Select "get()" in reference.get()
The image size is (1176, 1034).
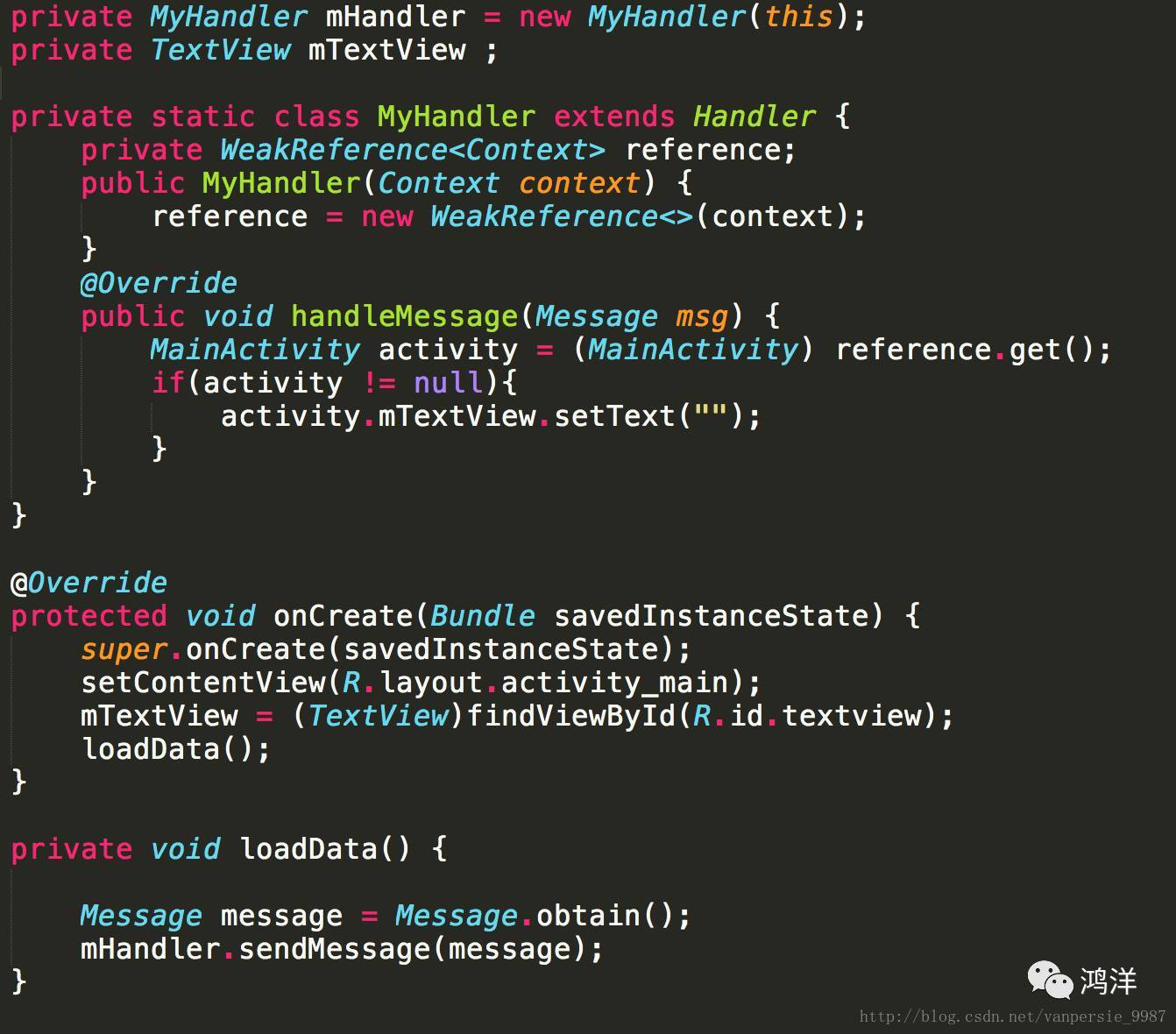click(x=1052, y=350)
